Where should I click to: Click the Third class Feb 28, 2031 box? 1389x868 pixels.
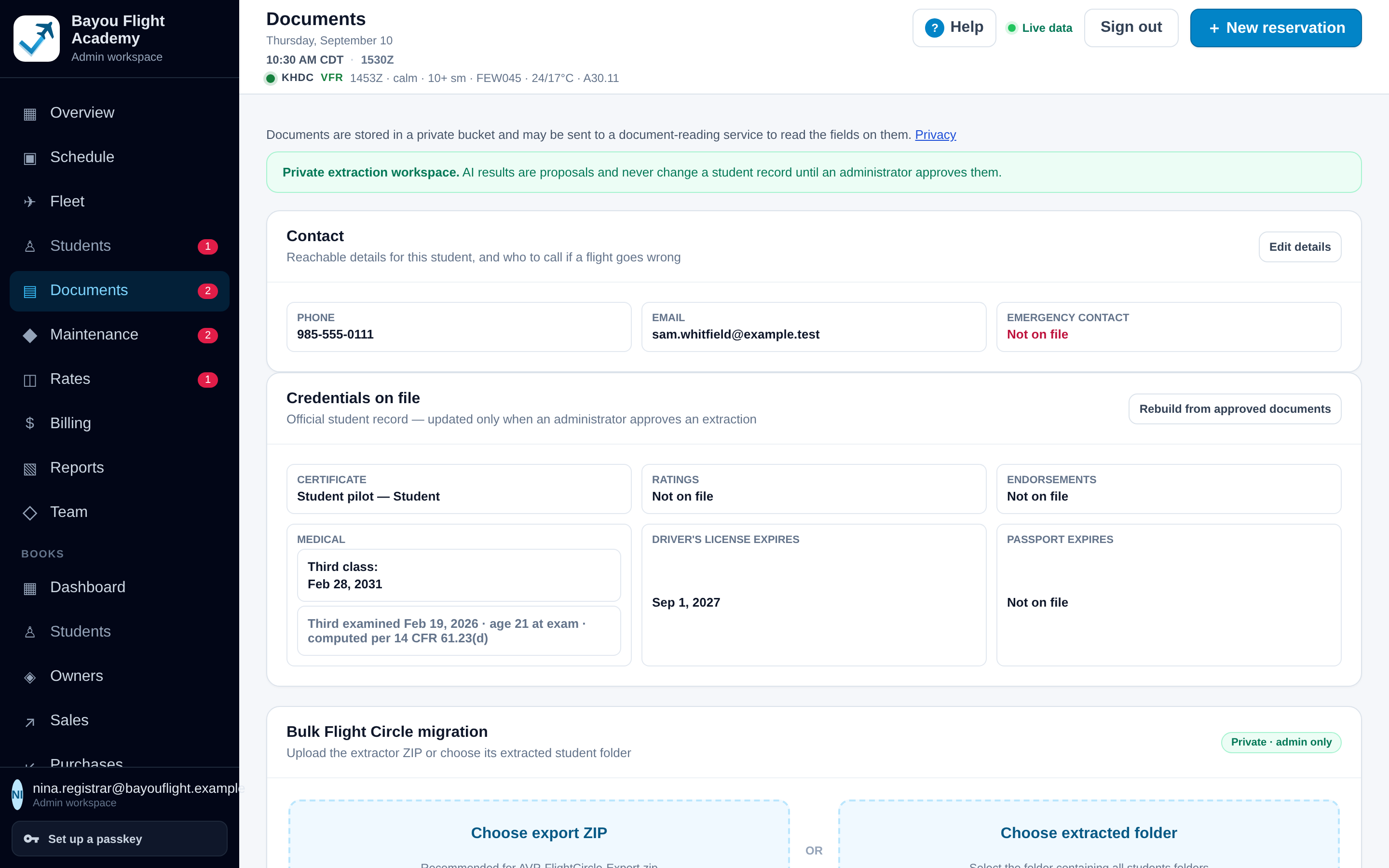[459, 575]
